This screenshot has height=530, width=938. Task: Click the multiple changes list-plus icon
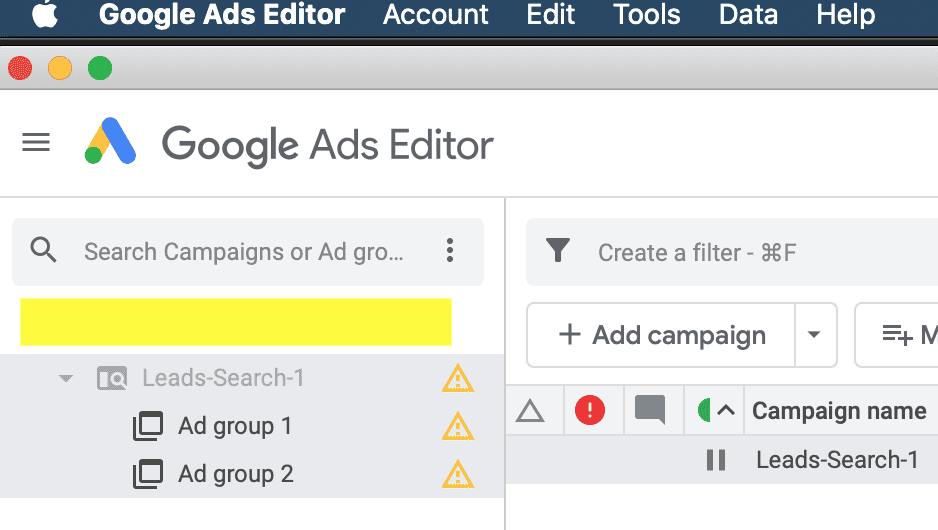point(897,335)
